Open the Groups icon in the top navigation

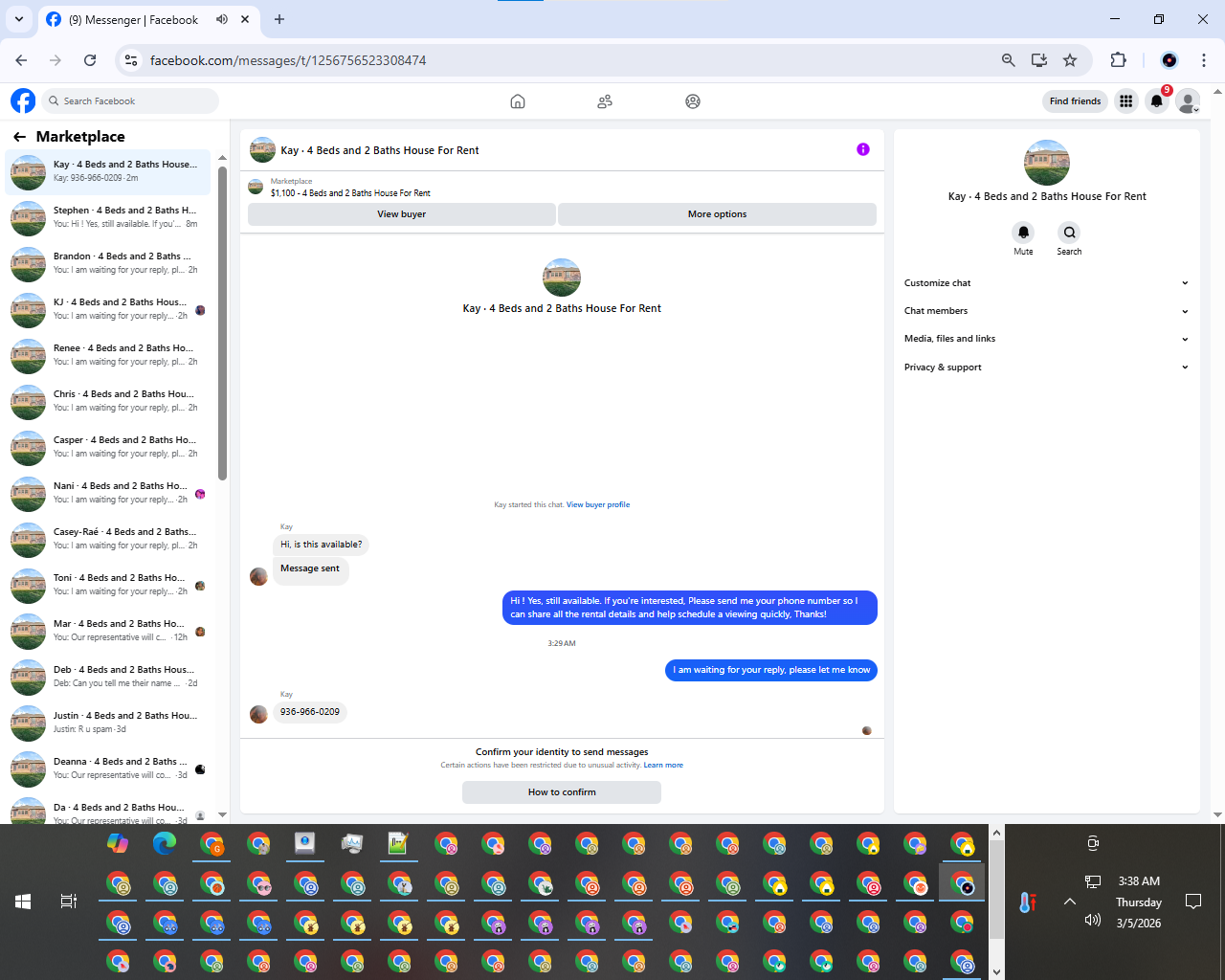[693, 101]
